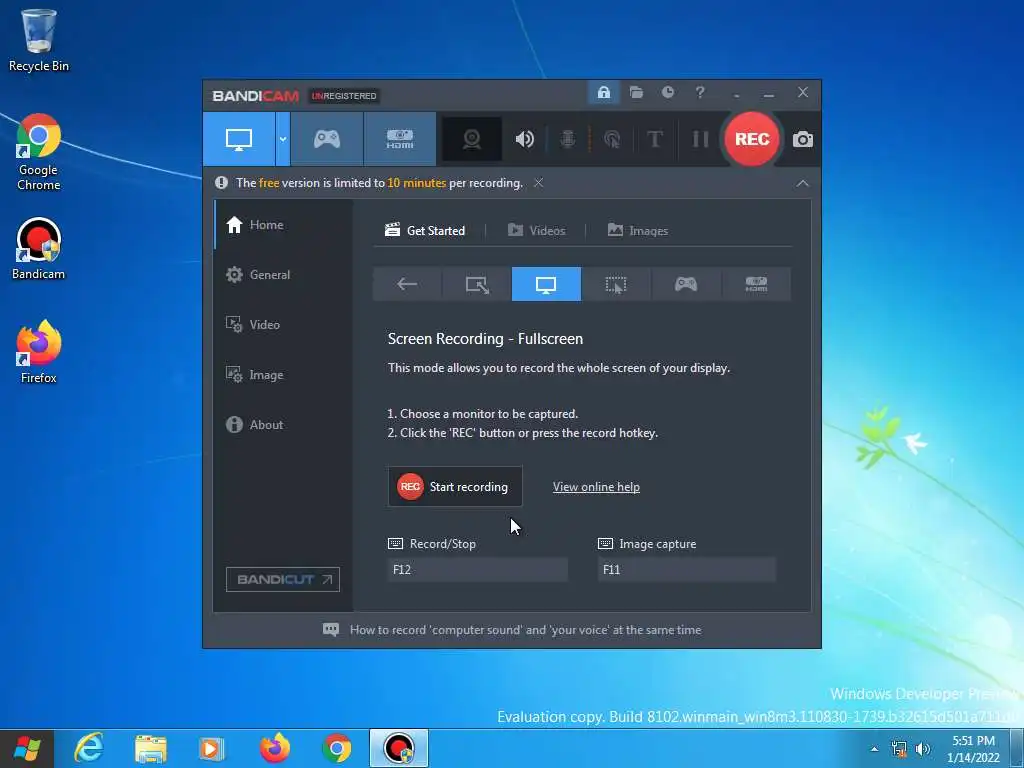The height and width of the screenshot is (768, 1024).
Task: Open Chrome from the taskbar
Action: (x=337, y=748)
